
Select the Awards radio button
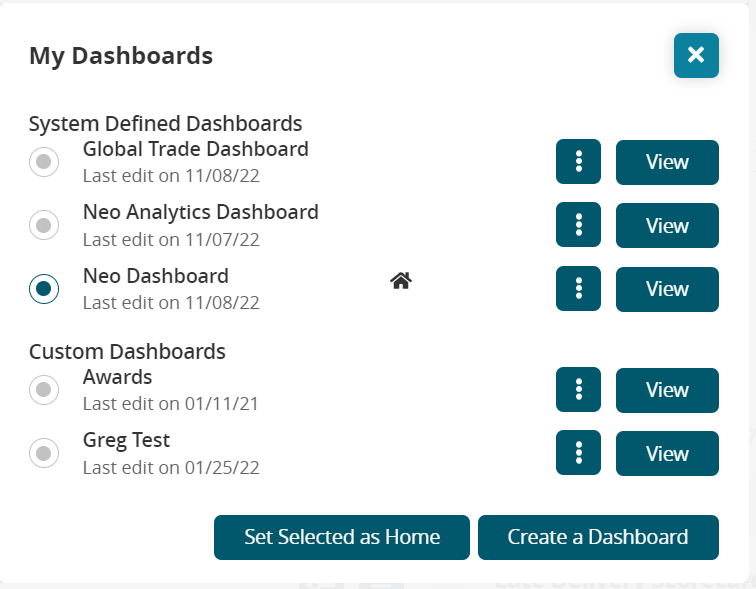pos(44,390)
